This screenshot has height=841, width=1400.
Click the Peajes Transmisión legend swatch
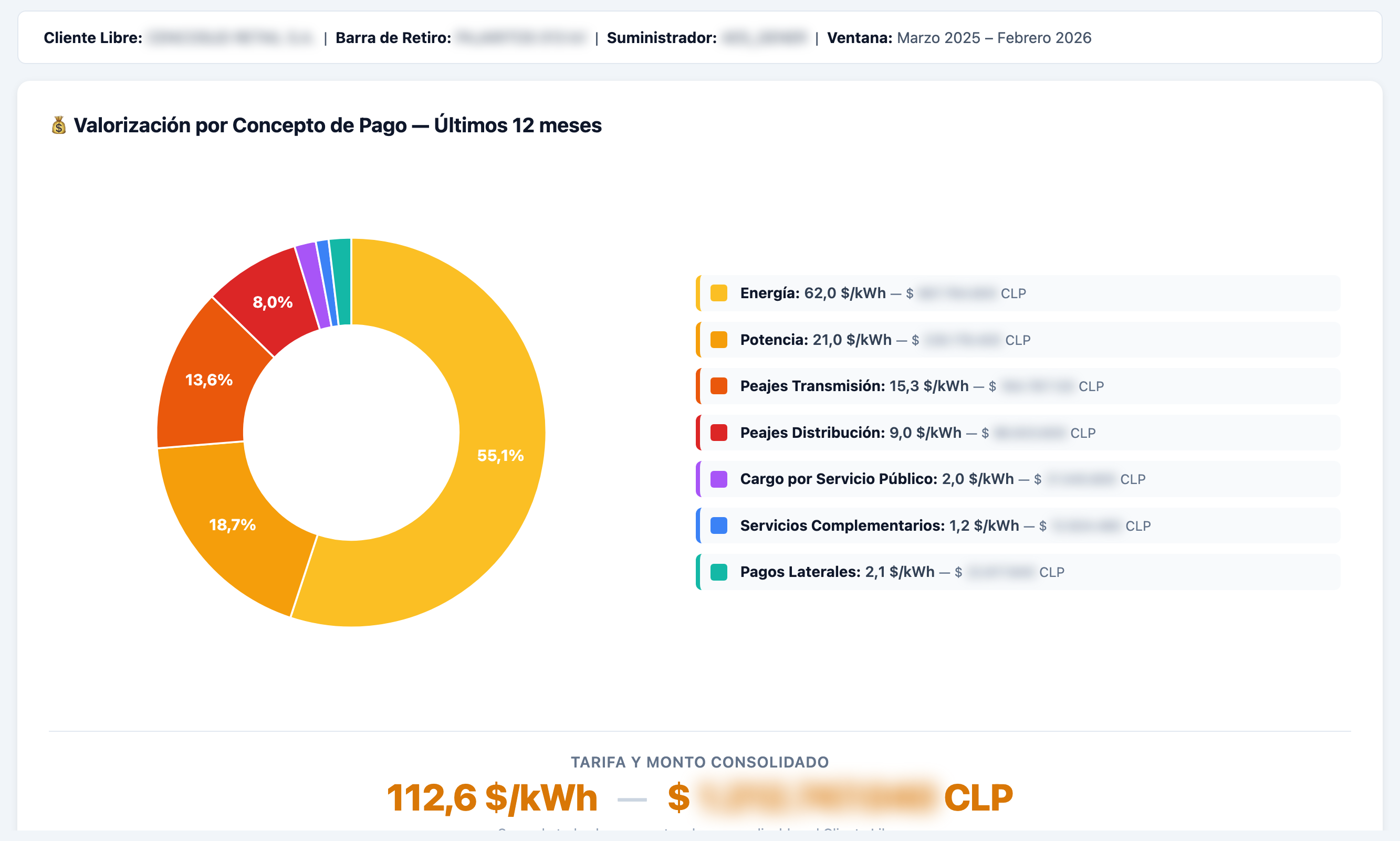(719, 386)
